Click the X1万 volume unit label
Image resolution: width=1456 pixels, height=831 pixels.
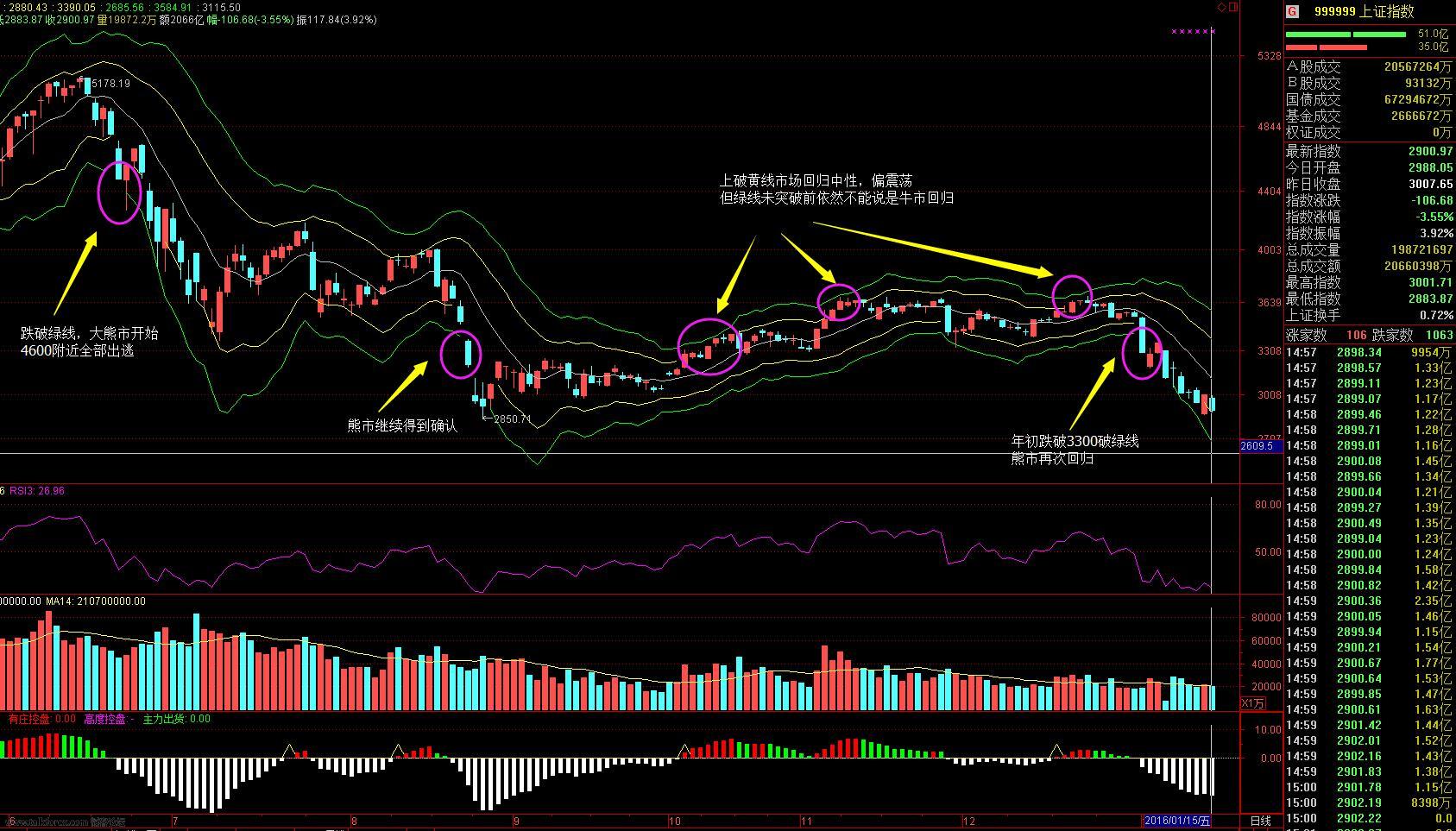[x=1253, y=703]
